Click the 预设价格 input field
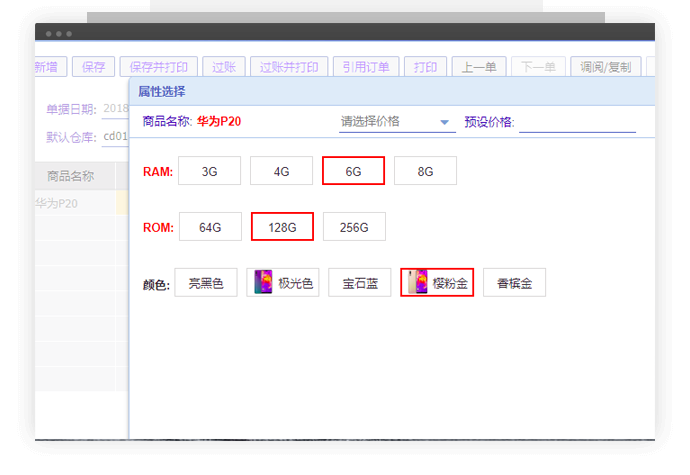690x475 pixels. (x=577, y=122)
